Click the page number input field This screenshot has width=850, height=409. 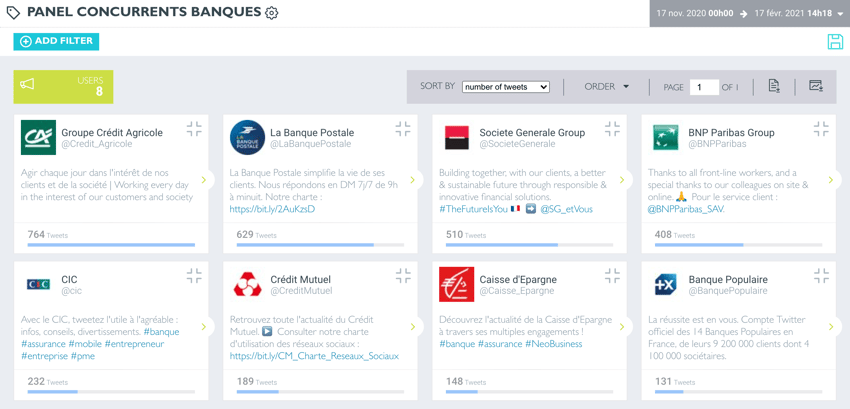(x=704, y=87)
